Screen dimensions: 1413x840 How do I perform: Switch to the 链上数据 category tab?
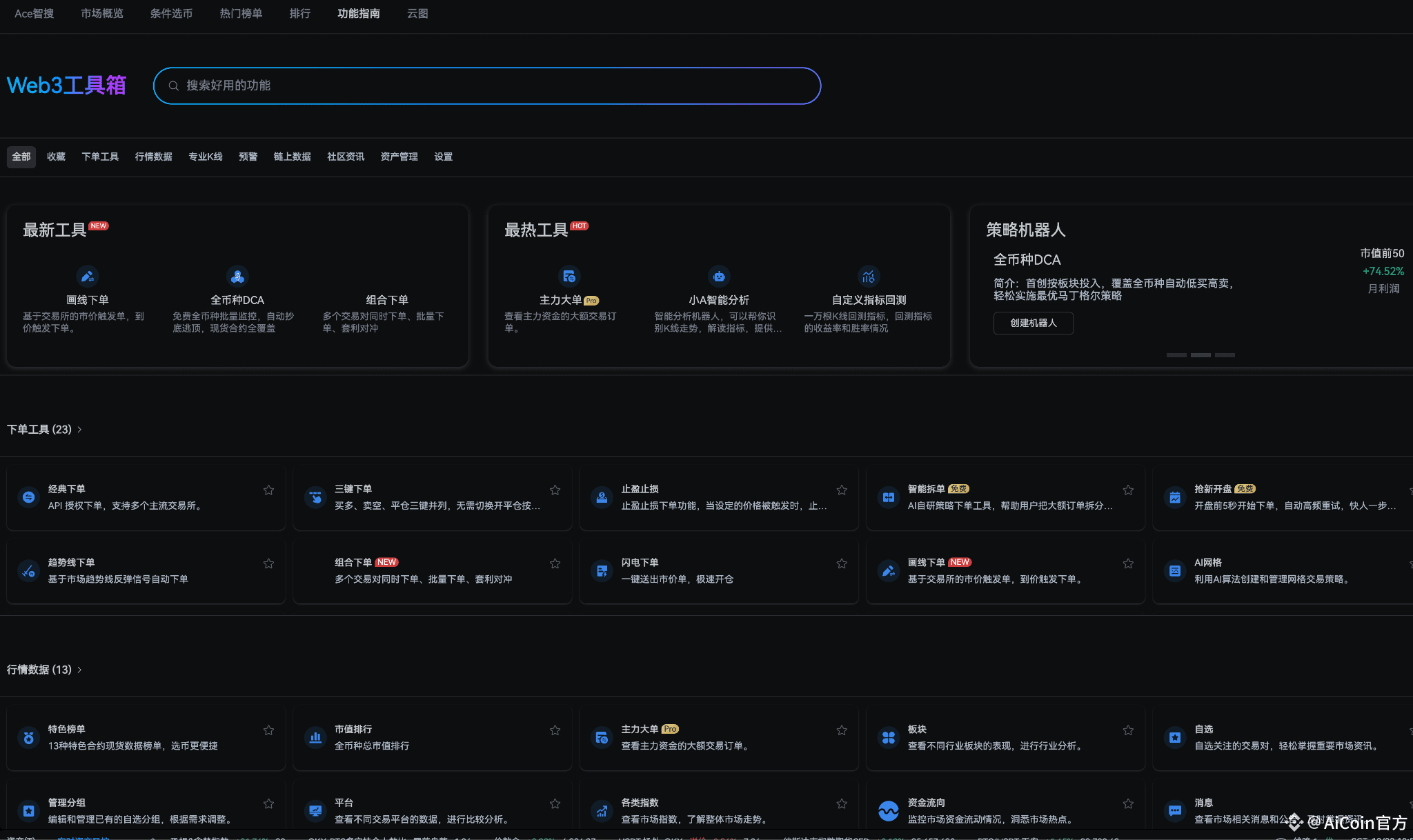(292, 157)
